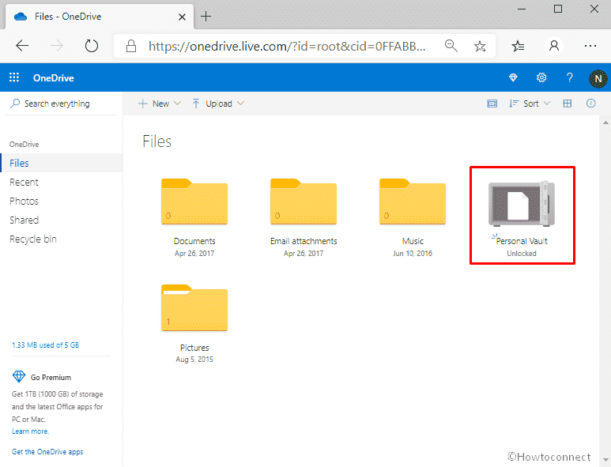Click the Jun 10, 2016 date text
Viewport: 611px width, 467px height.
pyautogui.click(x=413, y=253)
